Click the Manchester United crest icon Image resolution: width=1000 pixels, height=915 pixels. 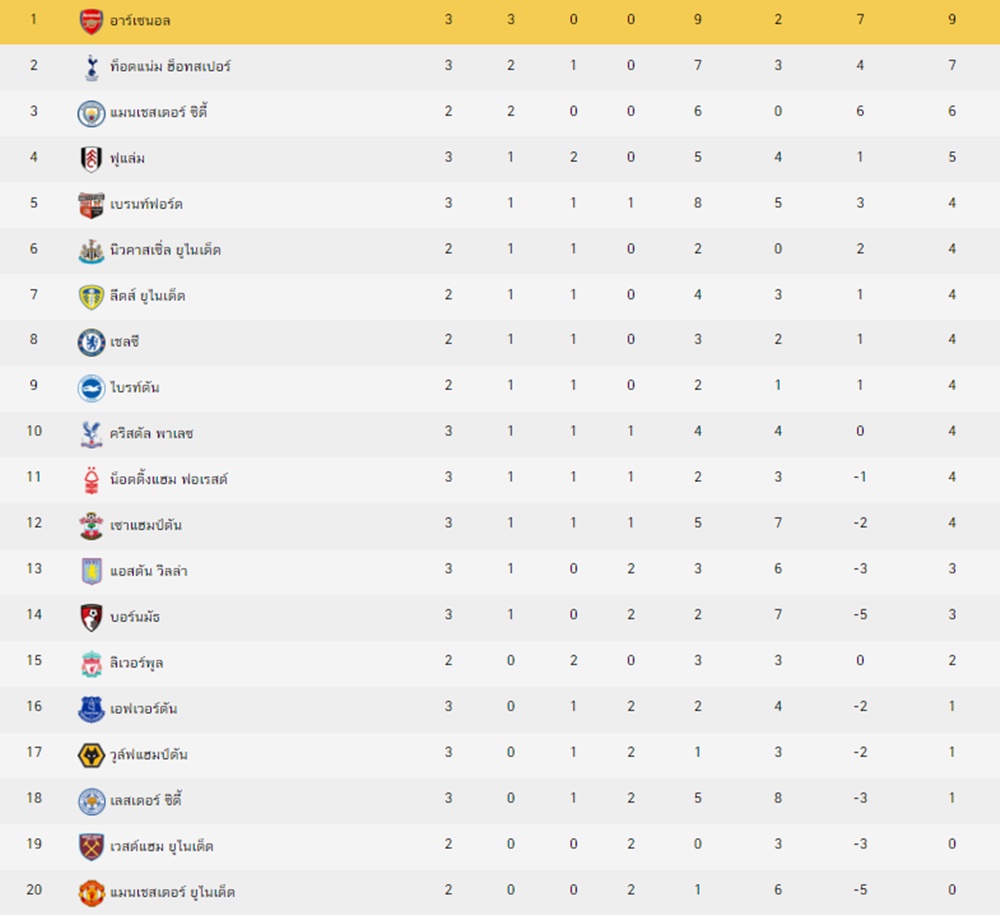pos(91,893)
